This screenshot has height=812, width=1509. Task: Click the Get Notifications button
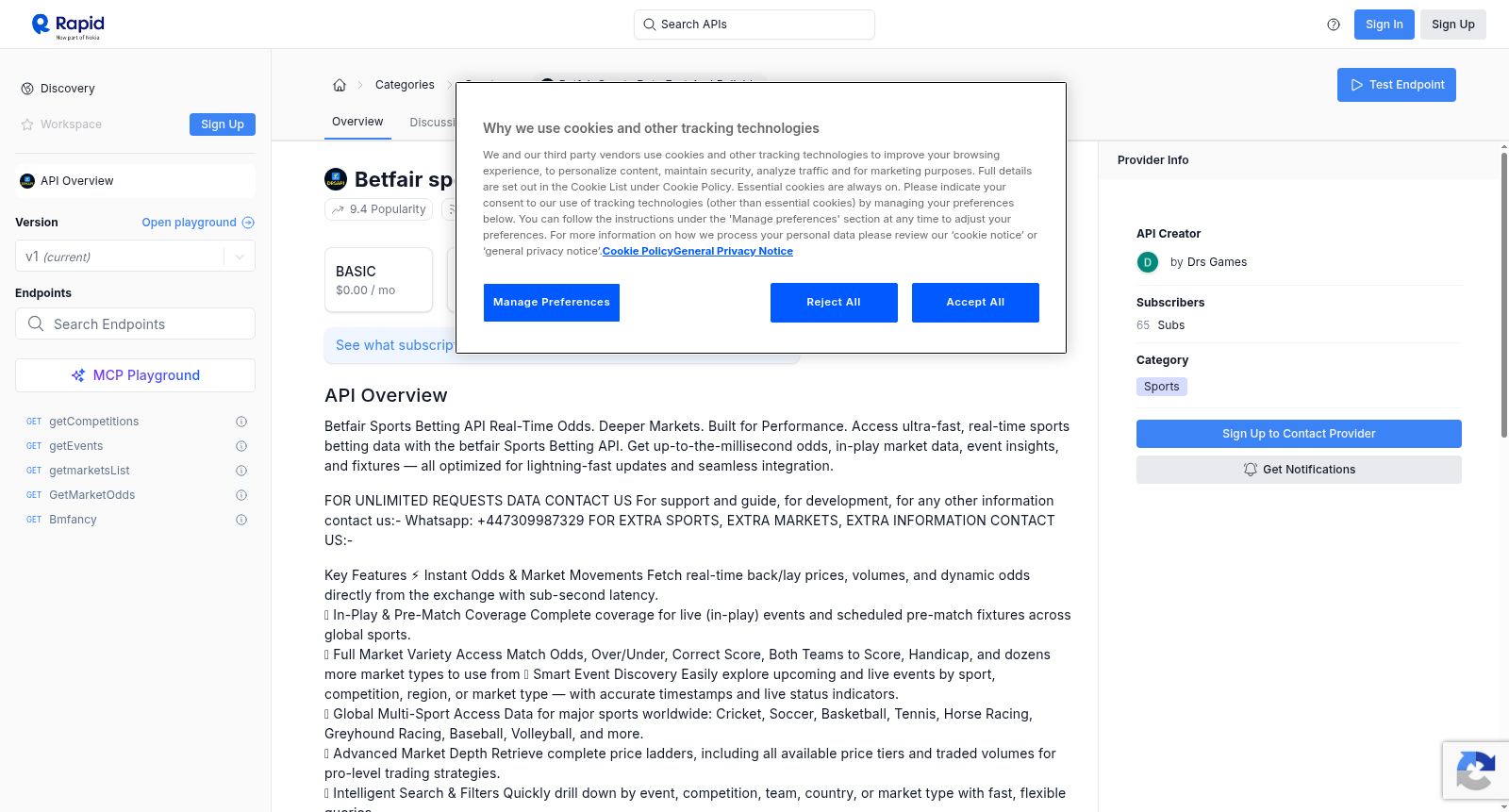point(1299,470)
